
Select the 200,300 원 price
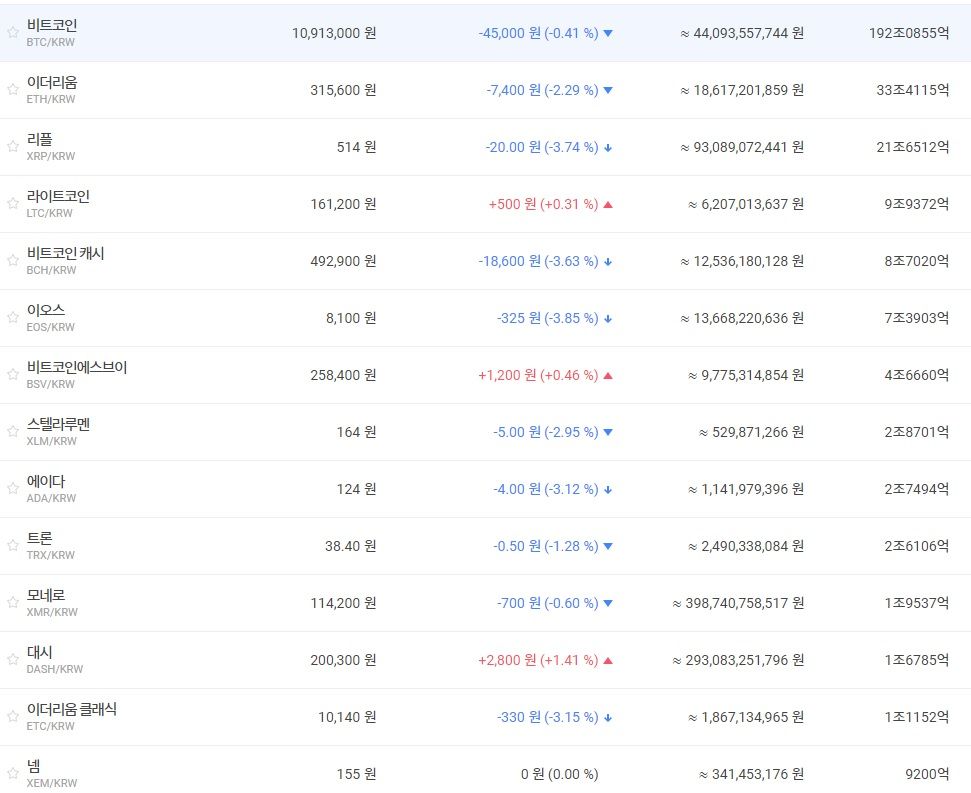(343, 660)
